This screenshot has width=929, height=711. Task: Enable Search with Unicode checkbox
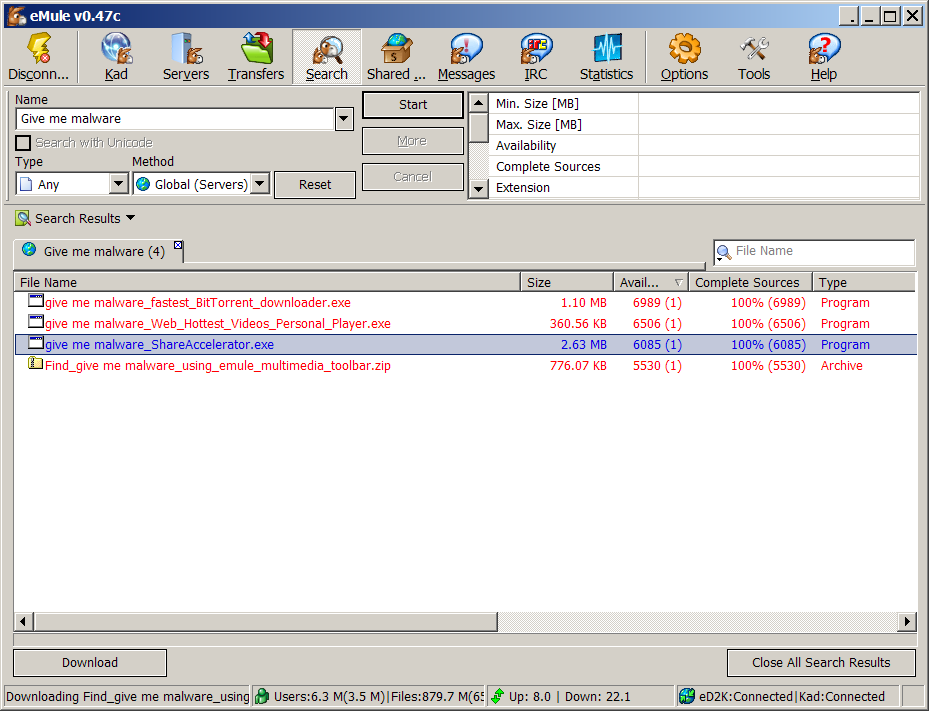click(x=23, y=143)
